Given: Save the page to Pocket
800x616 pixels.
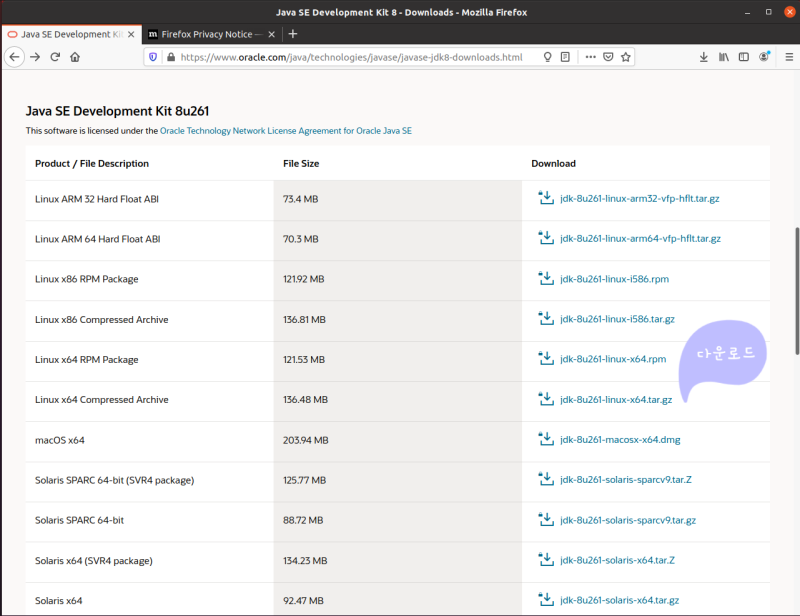Looking at the screenshot, I should click(x=608, y=57).
